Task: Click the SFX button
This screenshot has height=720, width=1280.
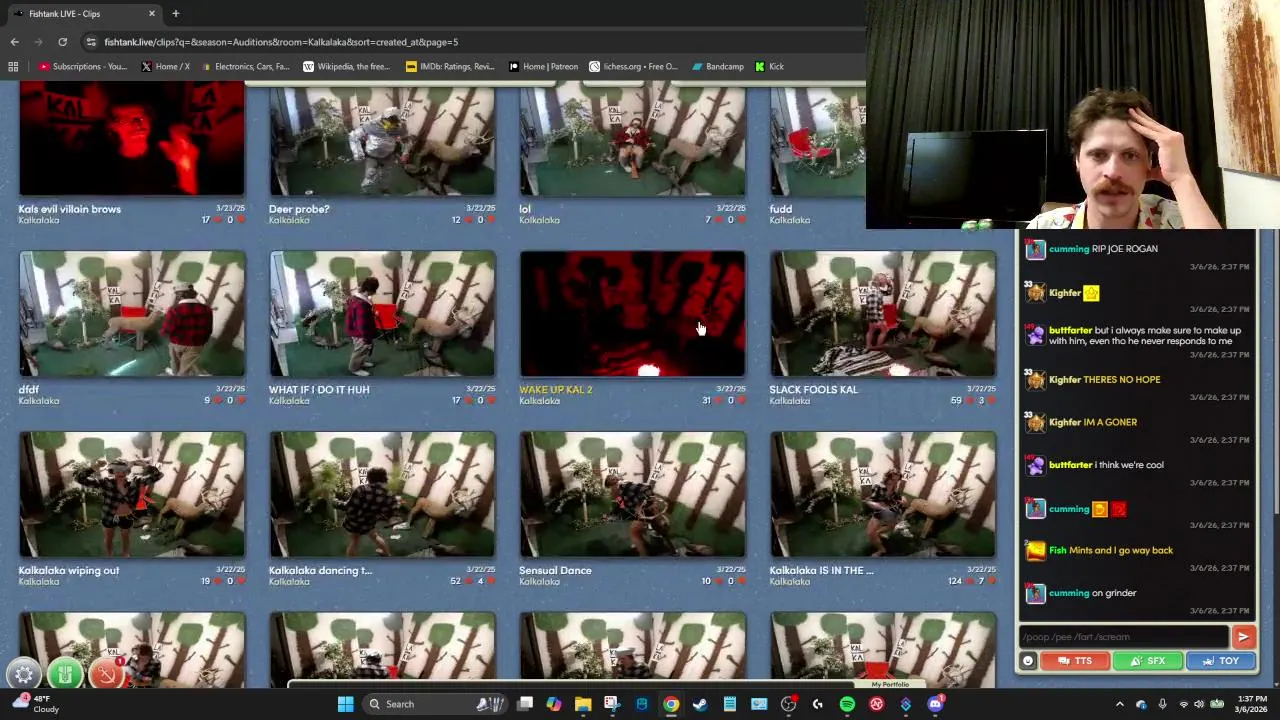Action: [x=1147, y=661]
